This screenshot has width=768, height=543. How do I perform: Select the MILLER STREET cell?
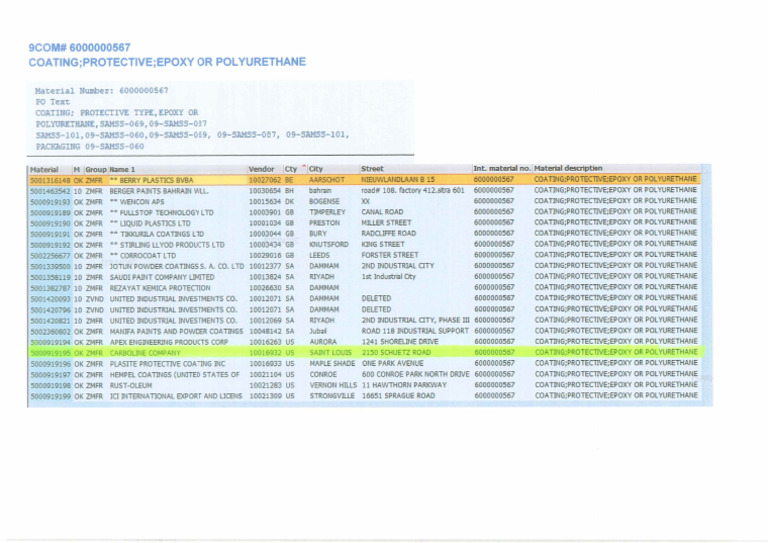pyautogui.click(x=386, y=223)
